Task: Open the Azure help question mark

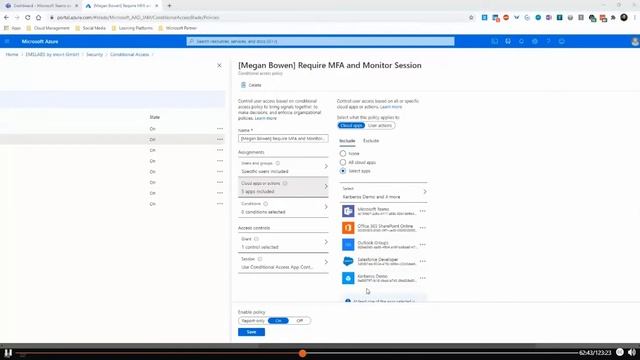Action: click(x=548, y=41)
